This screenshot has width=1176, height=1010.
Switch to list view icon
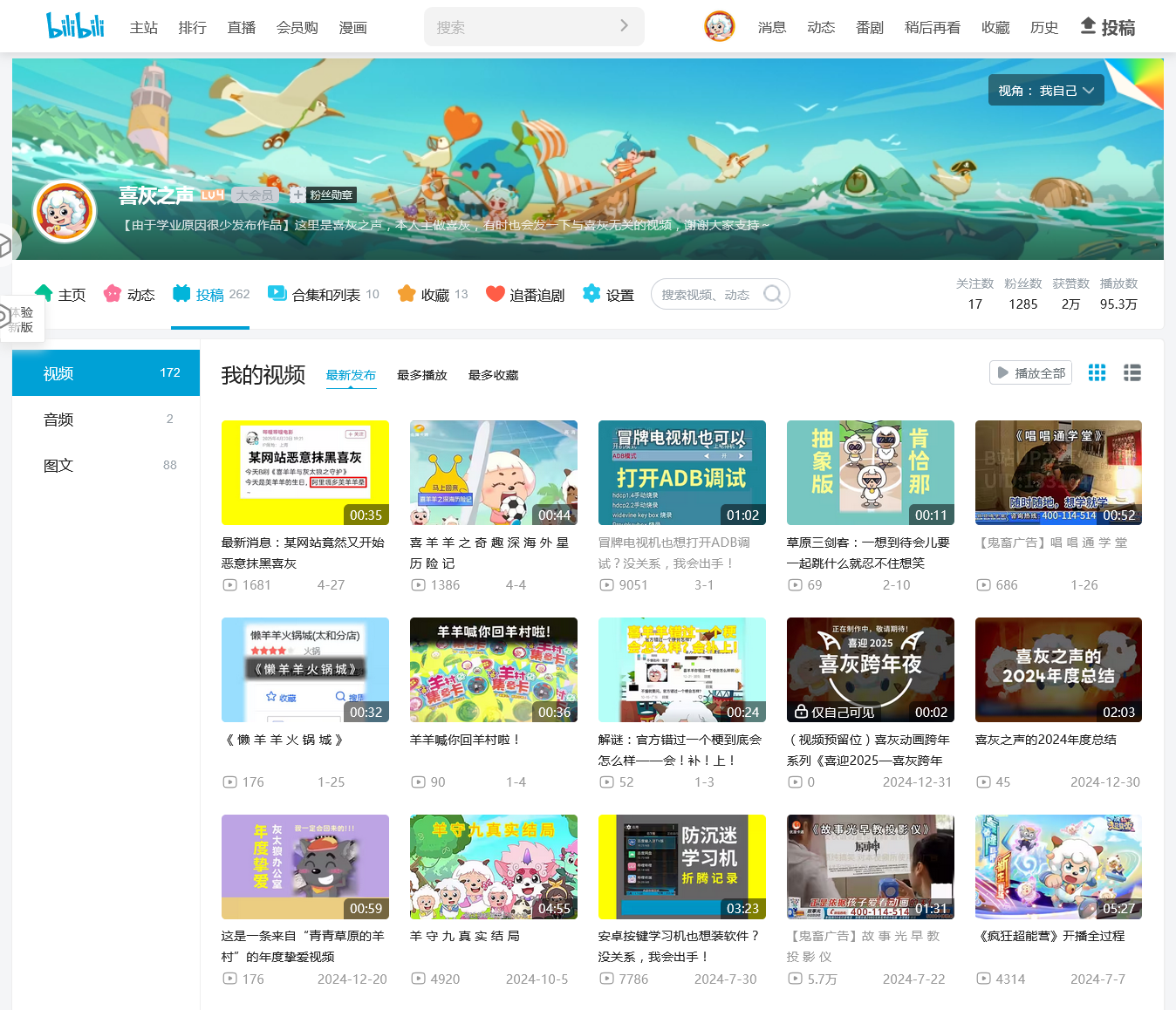coord(1132,372)
